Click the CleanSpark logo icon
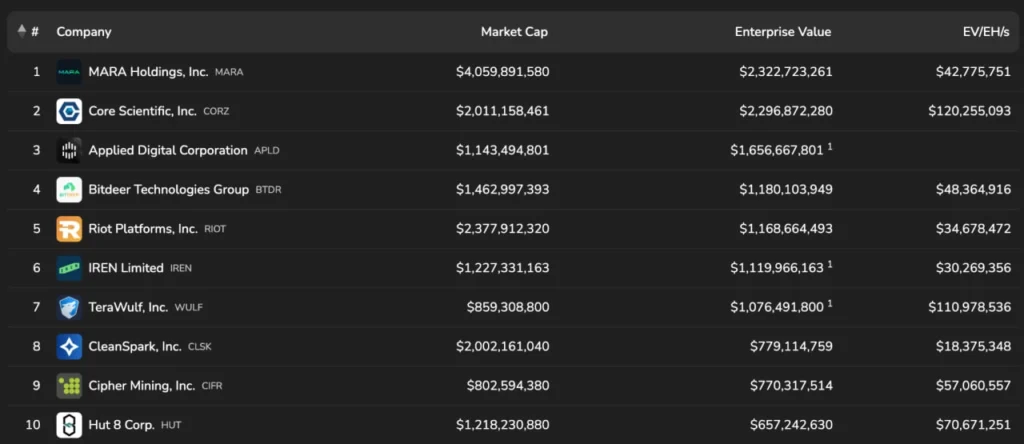Image resolution: width=1024 pixels, height=444 pixels. tap(69, 346)
